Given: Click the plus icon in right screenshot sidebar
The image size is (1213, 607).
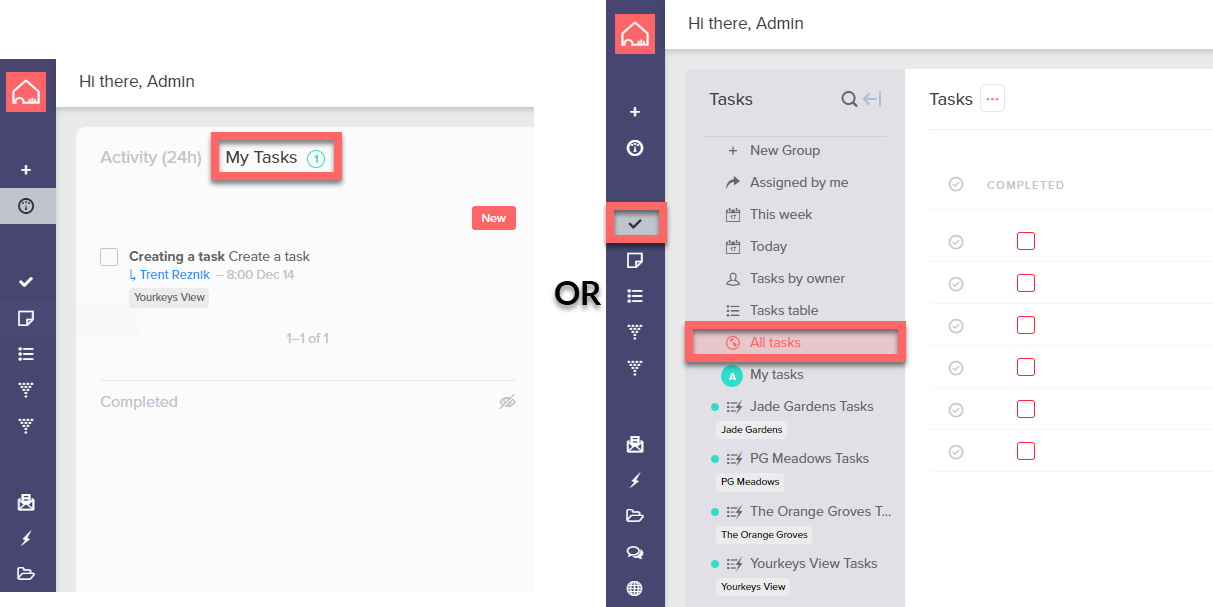Looking at the screenshot, I should pyautogui.click(x=634, y=112).
